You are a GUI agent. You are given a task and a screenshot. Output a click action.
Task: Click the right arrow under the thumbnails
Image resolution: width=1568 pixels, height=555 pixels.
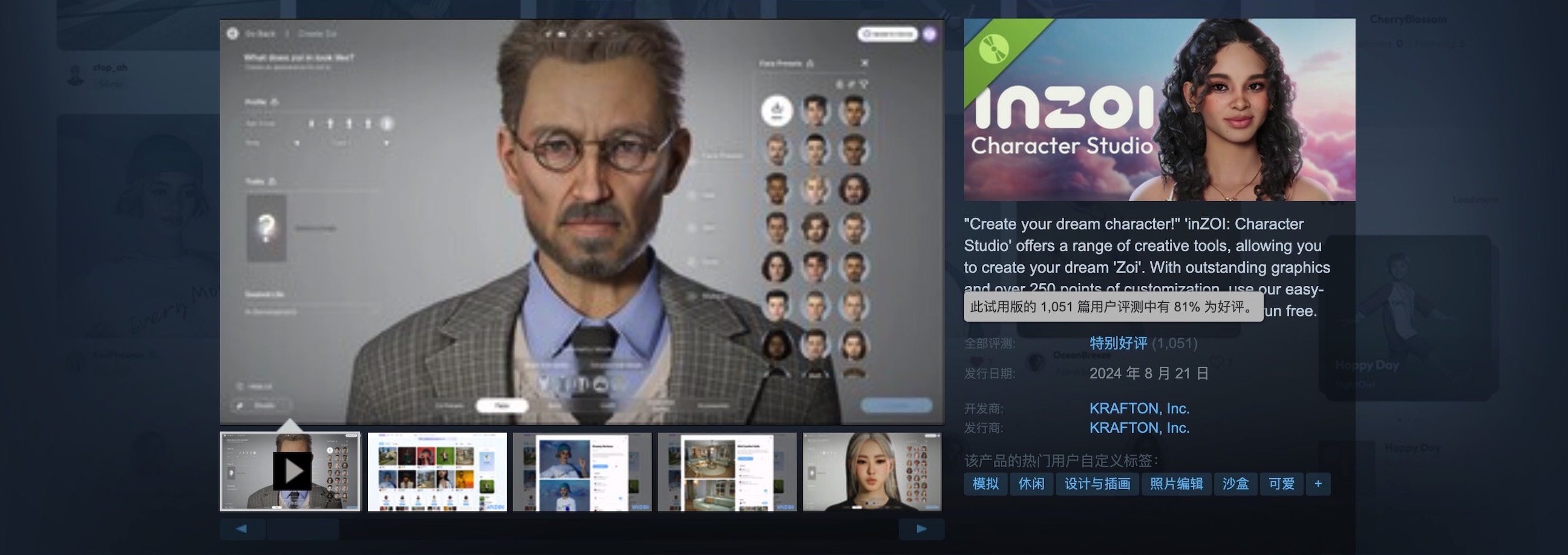click(921, 529)
